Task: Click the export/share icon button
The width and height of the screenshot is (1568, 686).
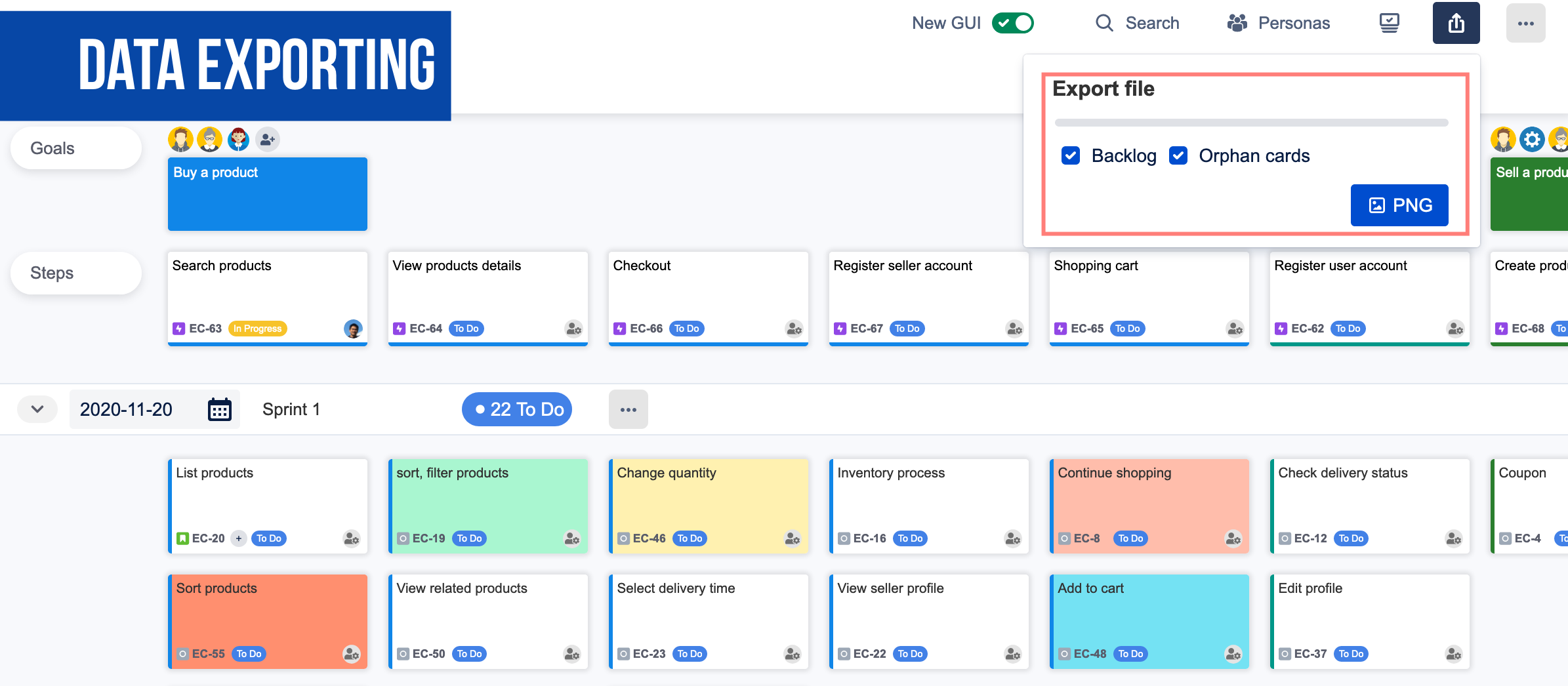Action: 1456,24
